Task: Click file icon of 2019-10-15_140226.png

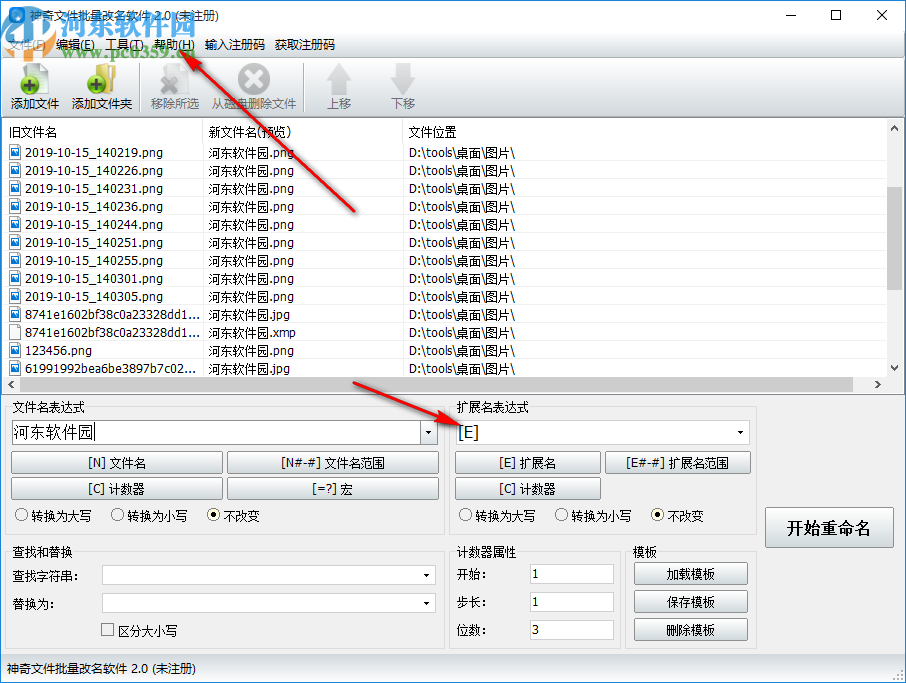Action: pos(15,170)
